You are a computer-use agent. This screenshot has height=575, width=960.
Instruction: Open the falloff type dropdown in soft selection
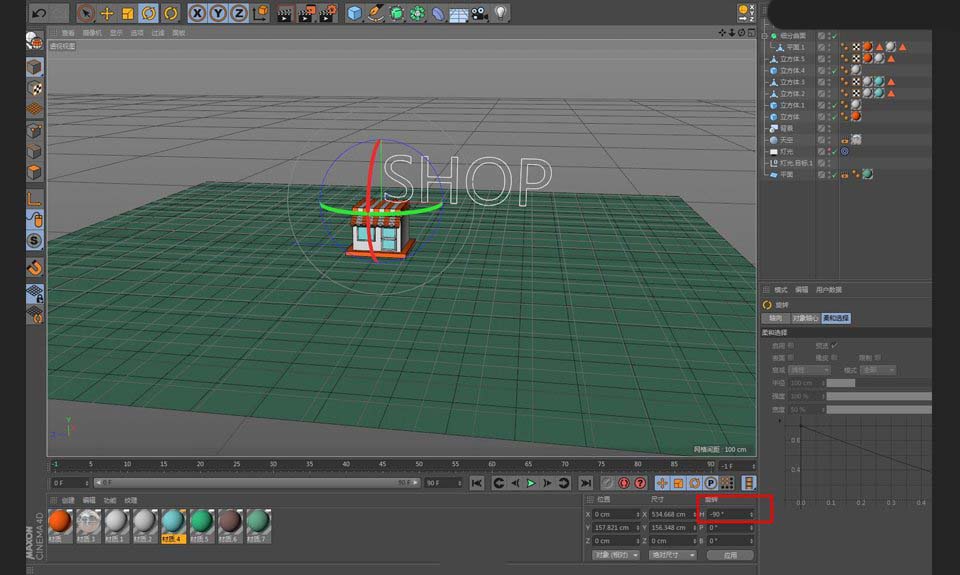(809, 370)
